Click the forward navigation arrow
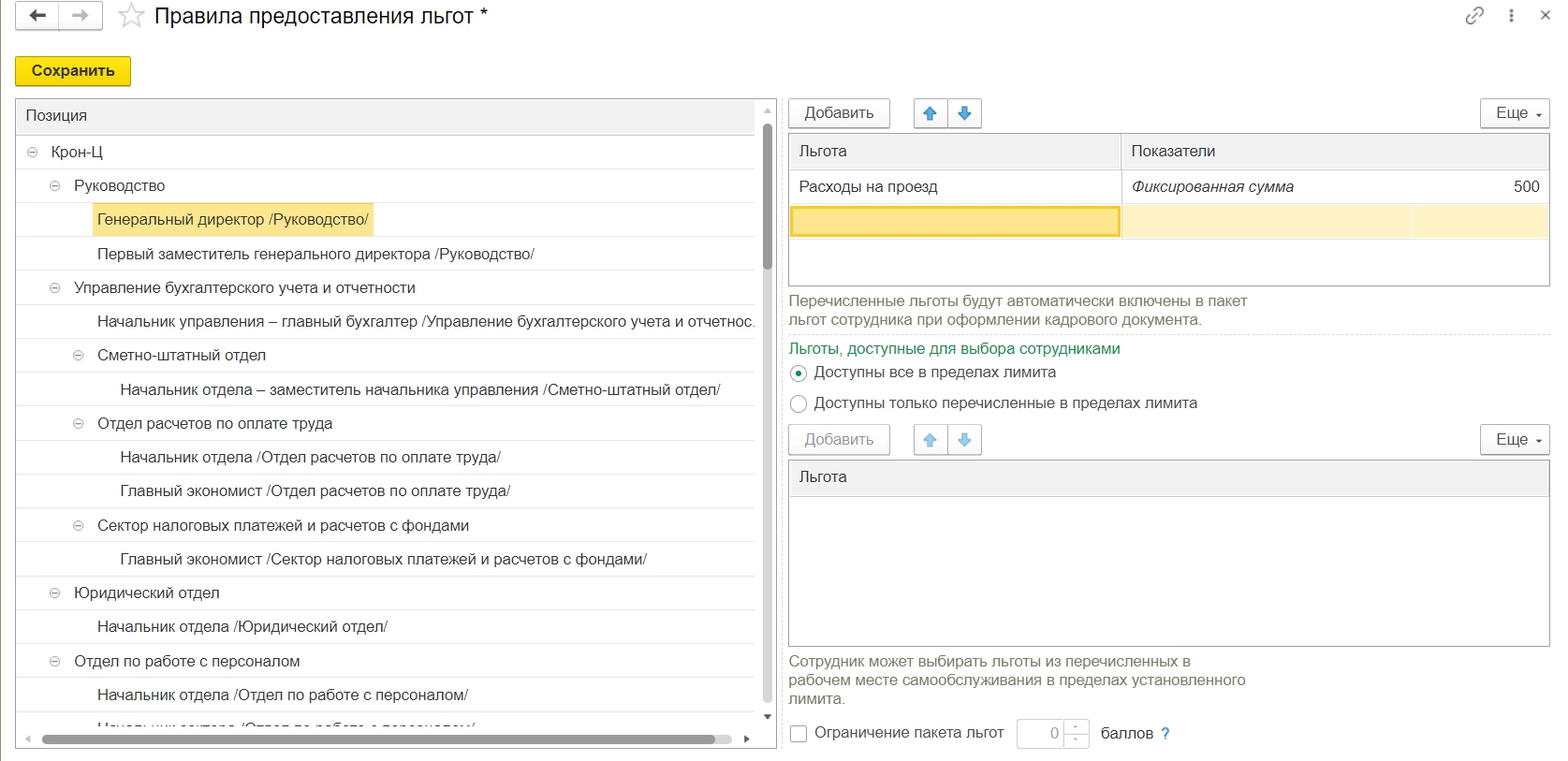 81,16
